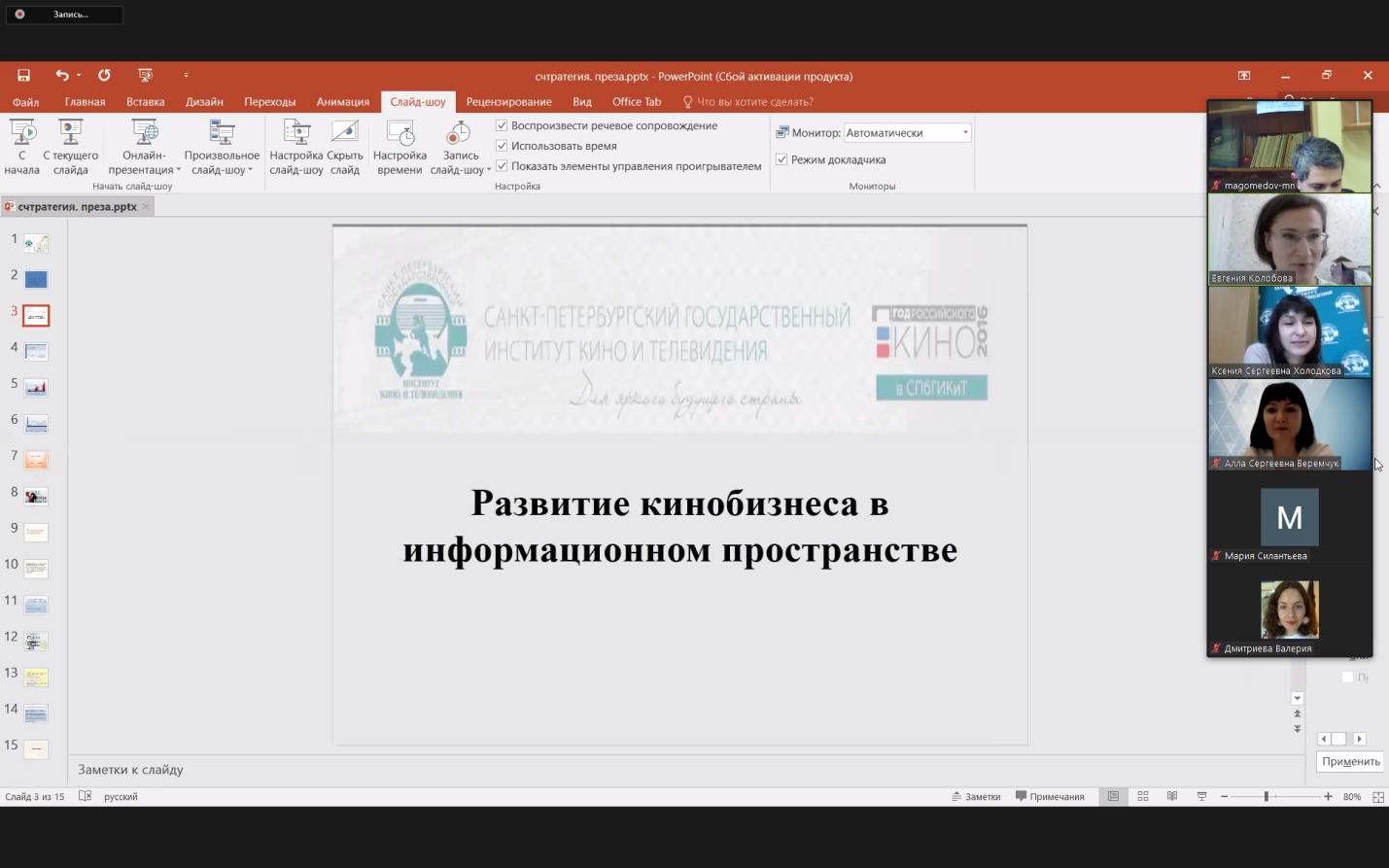Open 'Запись слайд-шоу' dropdown
Viewport: 1389px width, 868px height.
(x=461, y=147)
